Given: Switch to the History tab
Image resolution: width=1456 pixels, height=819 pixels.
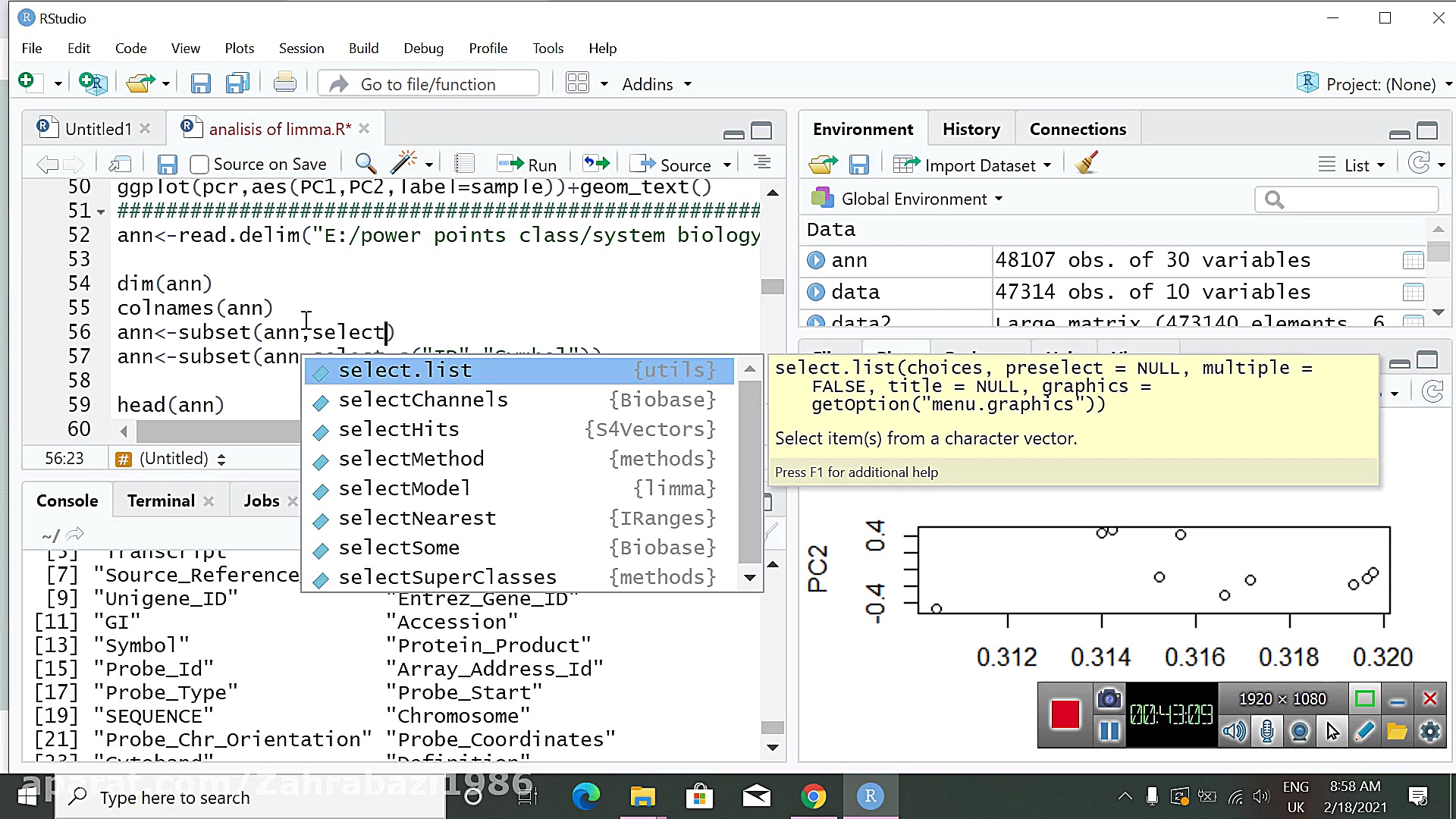Looking at the screenshot, I should pos(971,129).
